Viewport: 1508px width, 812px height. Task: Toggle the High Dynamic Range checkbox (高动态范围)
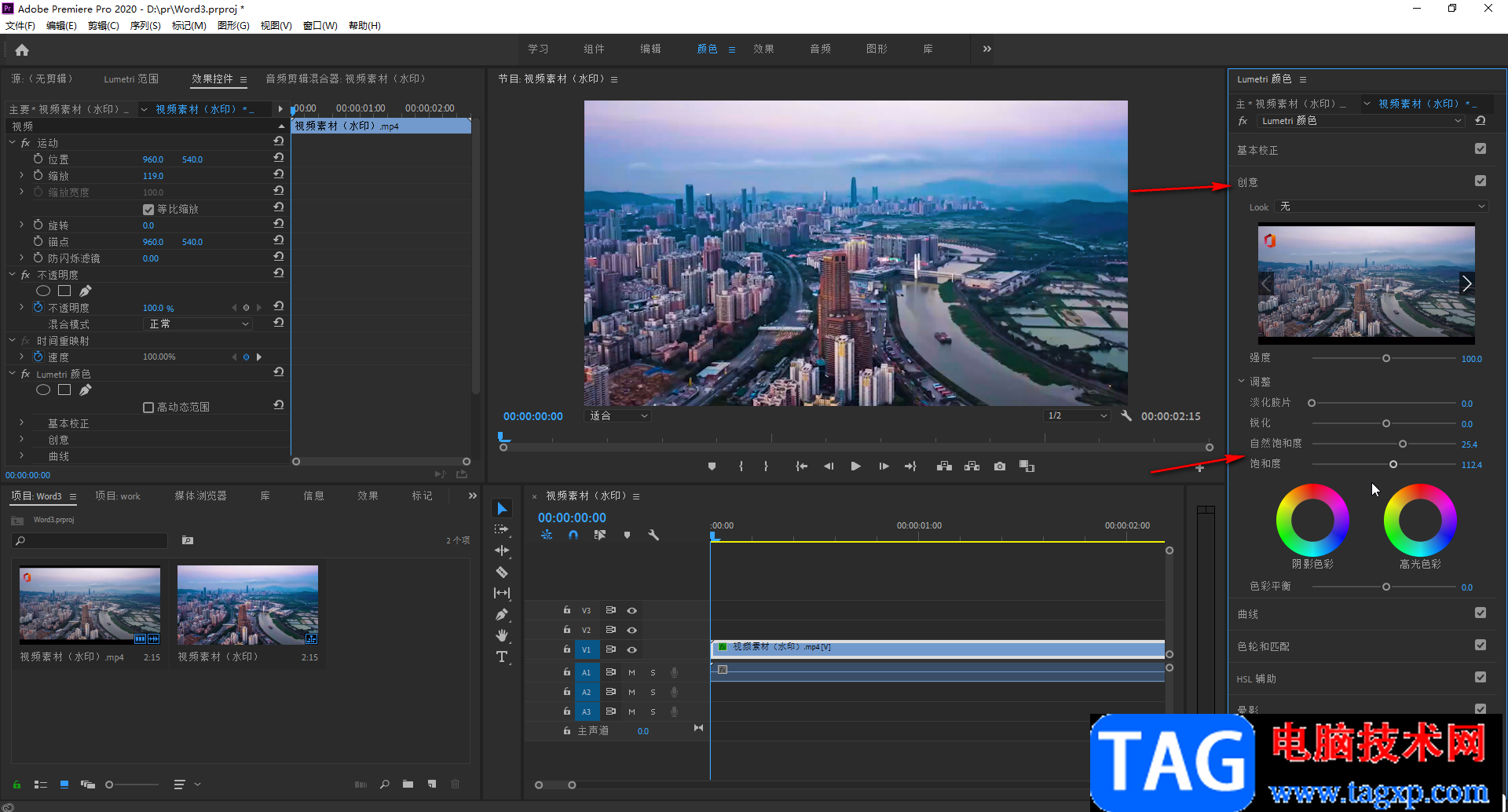point(148,408)
